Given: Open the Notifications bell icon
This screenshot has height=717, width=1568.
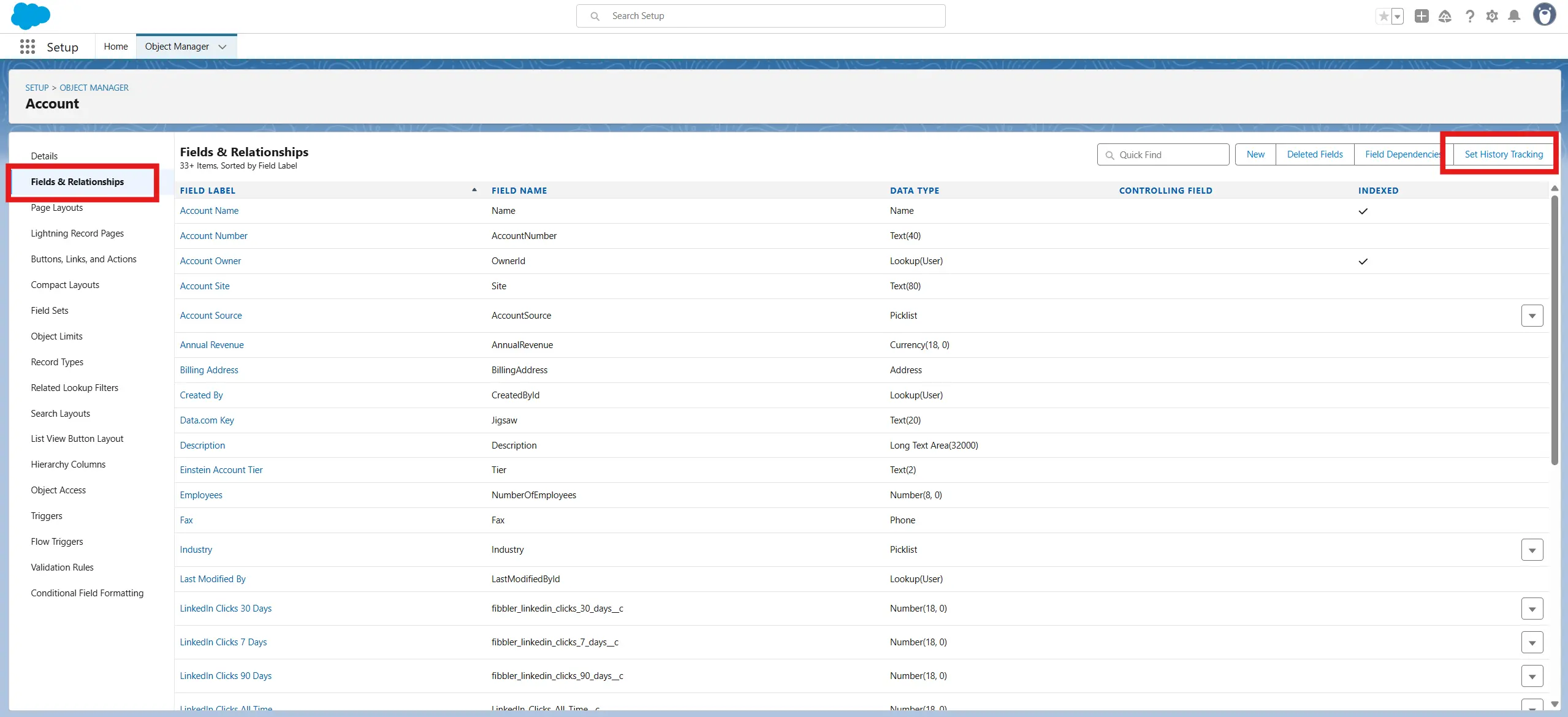Looking at the screenshot, I should pos(1514,17).
